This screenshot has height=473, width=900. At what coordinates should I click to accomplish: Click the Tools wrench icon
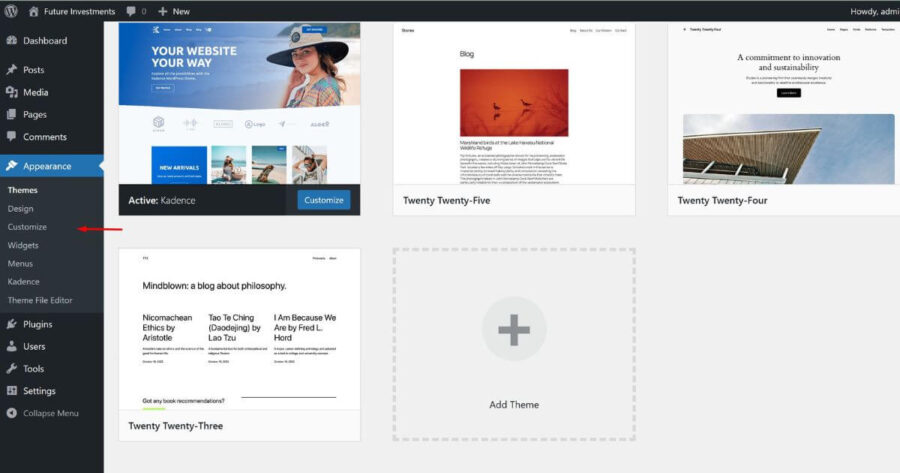(11, 369)
